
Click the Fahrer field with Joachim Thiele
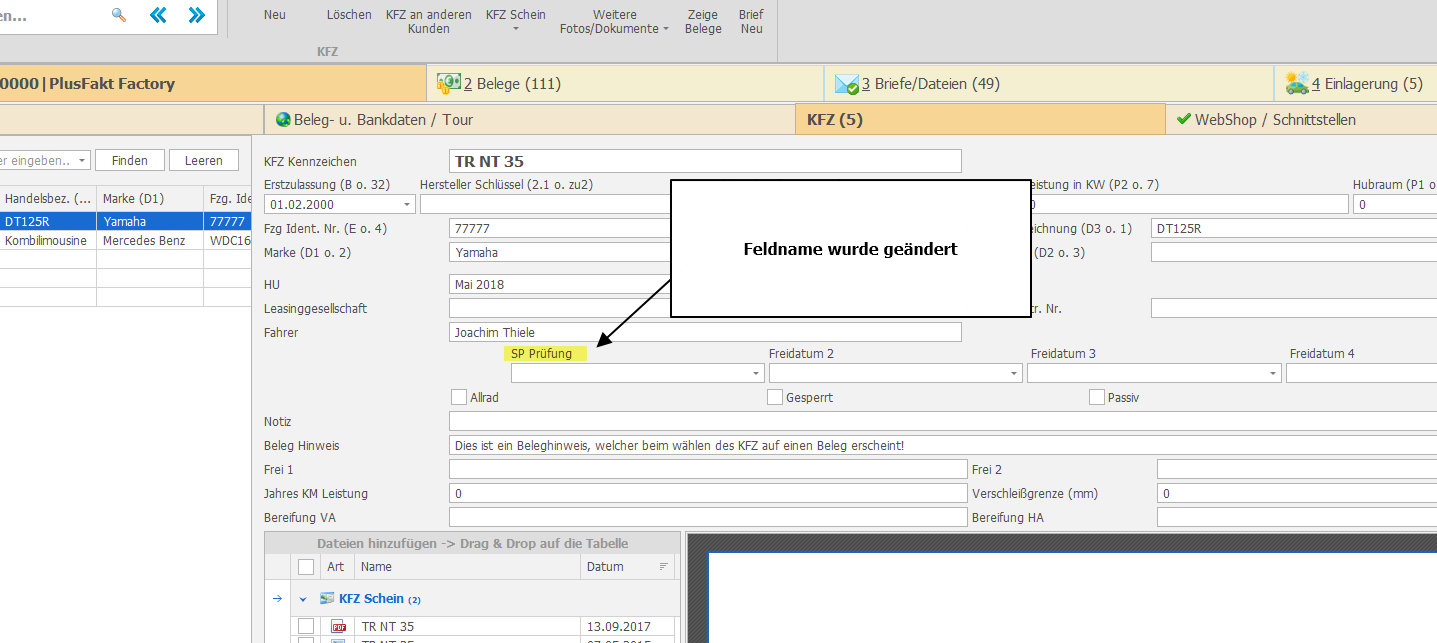705,332
